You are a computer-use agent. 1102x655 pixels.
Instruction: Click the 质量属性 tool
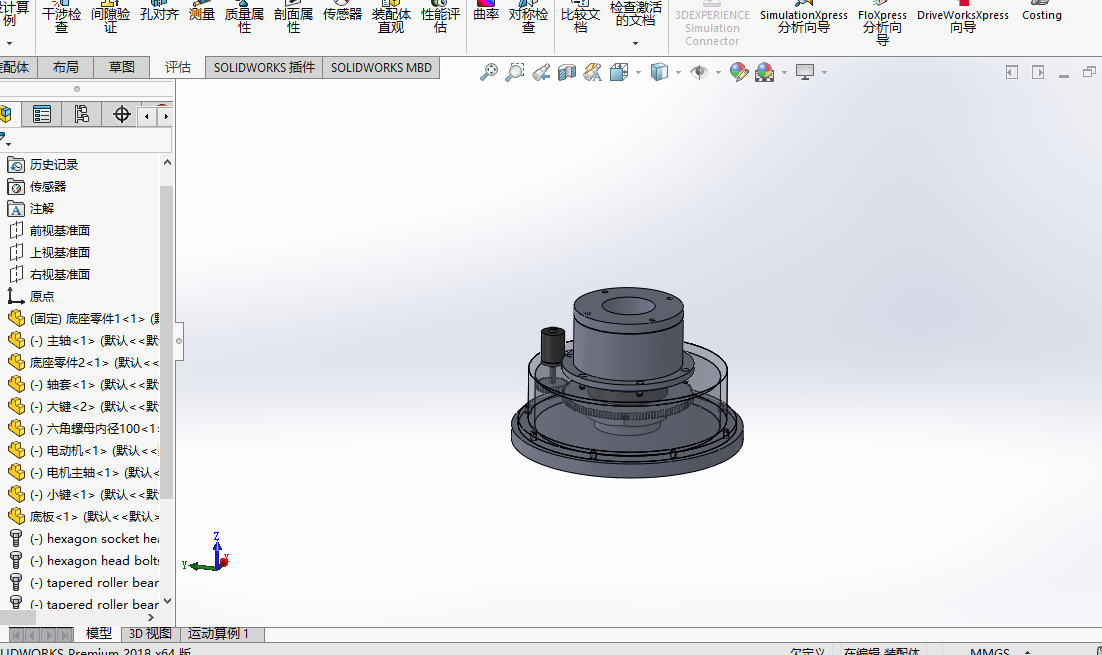244,15
